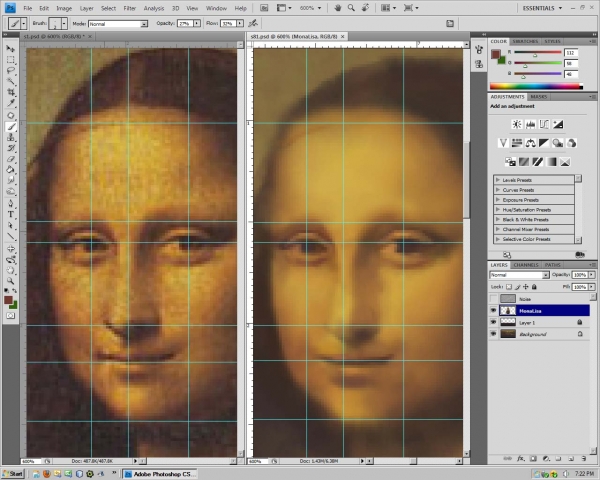Add a Gradient Map adjustment
Viewport: 600px width, 480px height.
(551, 162)
